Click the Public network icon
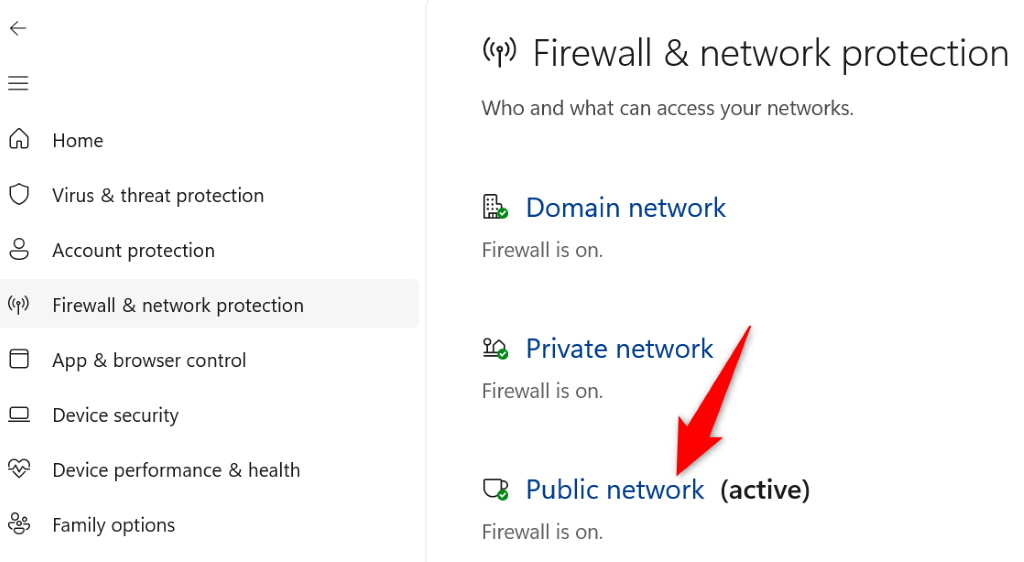 495,490
